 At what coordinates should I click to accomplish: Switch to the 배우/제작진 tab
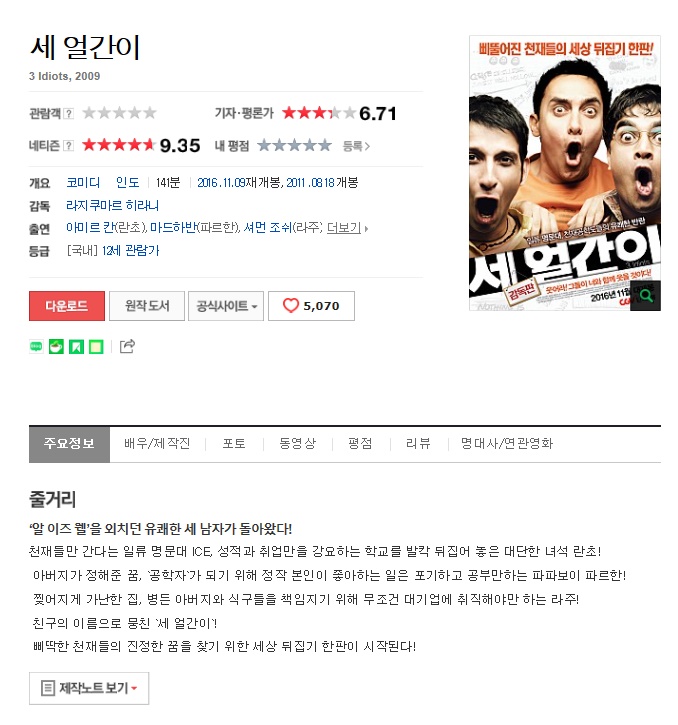tap(157, 443)
